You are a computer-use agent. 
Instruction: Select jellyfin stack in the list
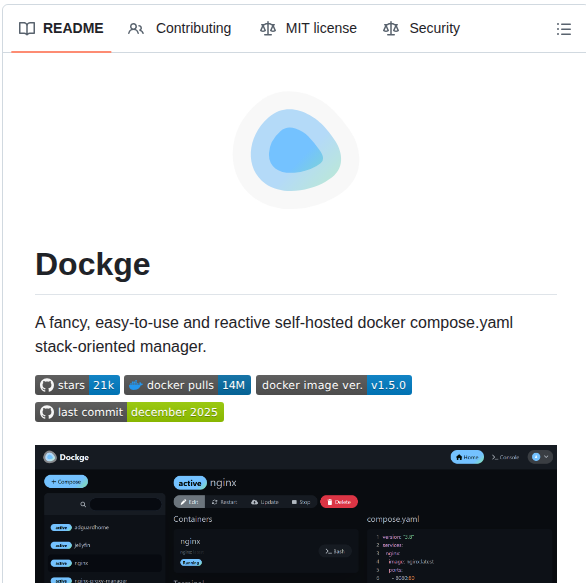click(105, 545)
